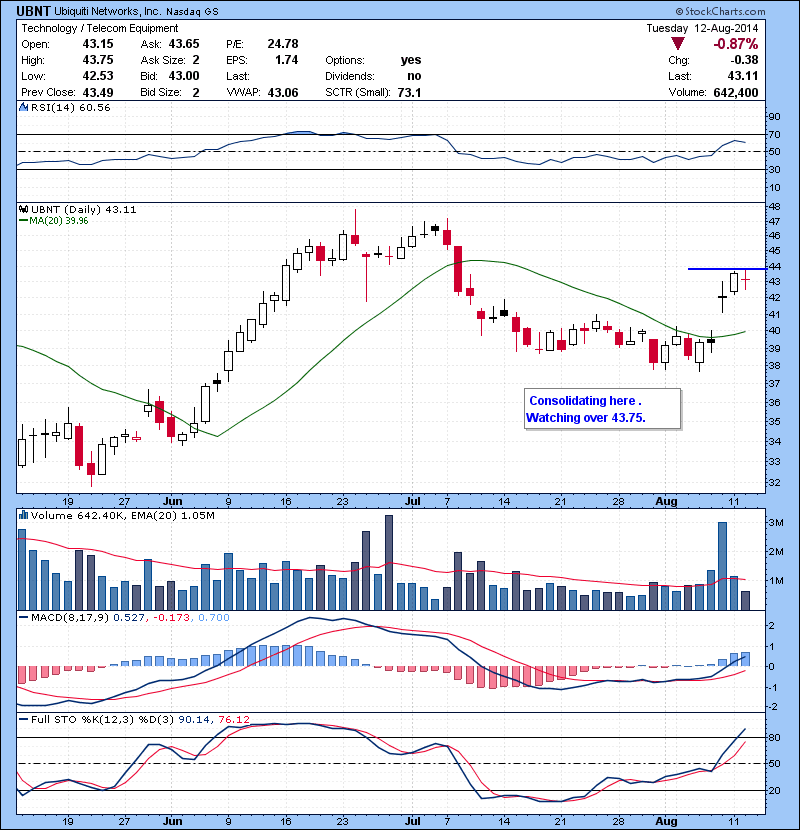Image resolution: width=800 pixels, height=830 pixels.
Task: Click the Volume value 642,400
Action: tap(735, 93)
